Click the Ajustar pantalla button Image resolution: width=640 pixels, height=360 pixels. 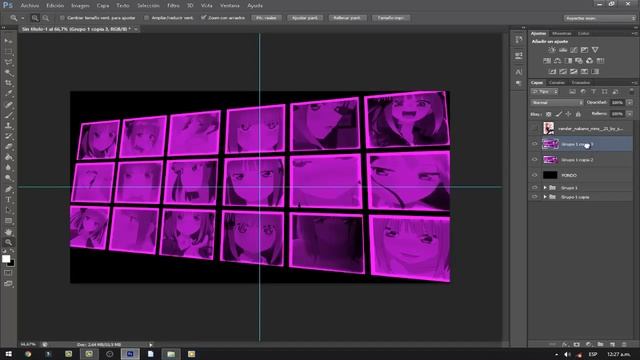(x=305, y=18)
